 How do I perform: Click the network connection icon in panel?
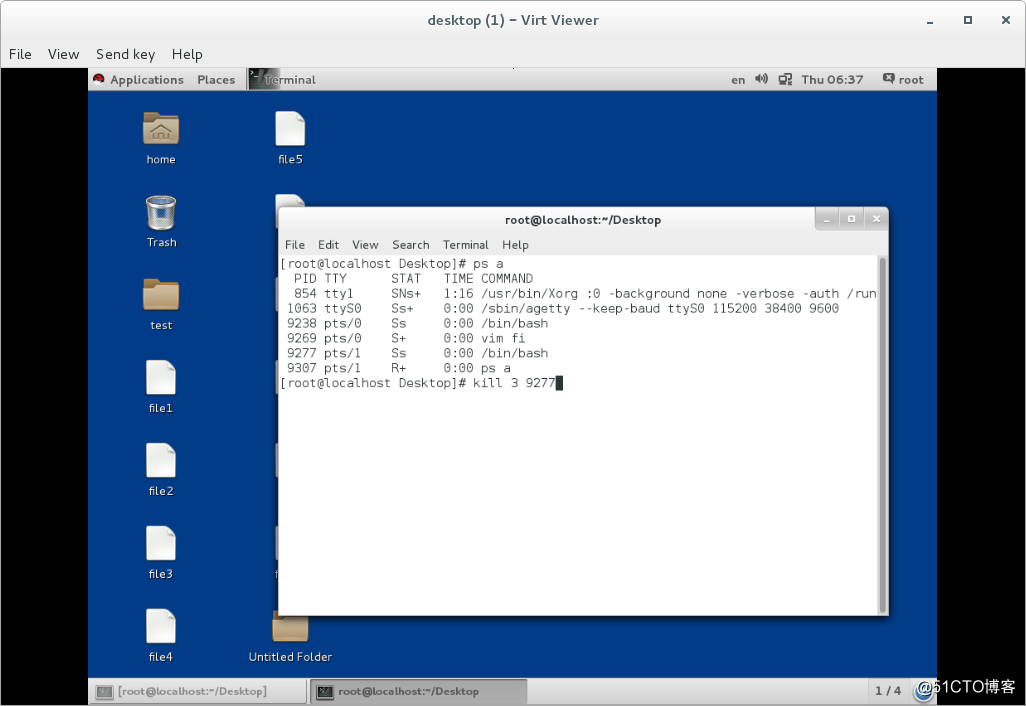(x=785, y=79)
